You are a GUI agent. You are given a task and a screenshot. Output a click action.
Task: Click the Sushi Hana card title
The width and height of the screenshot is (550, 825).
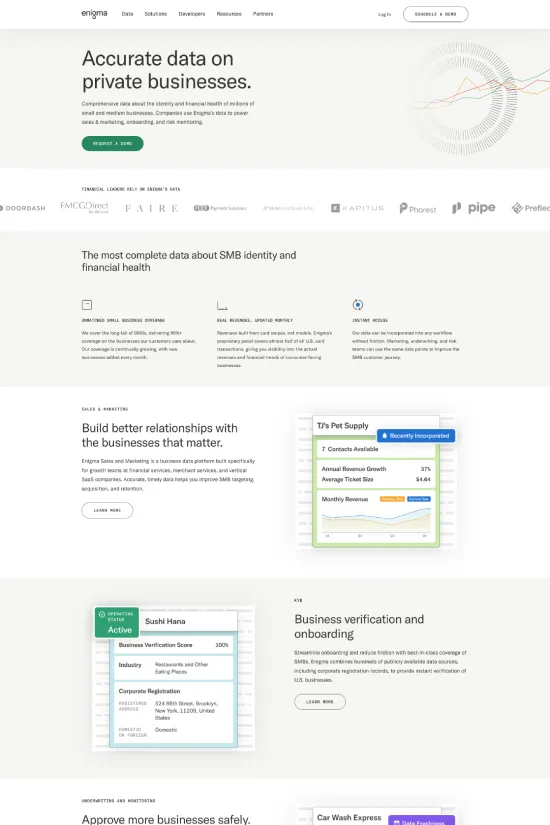[x=165, y=621]
